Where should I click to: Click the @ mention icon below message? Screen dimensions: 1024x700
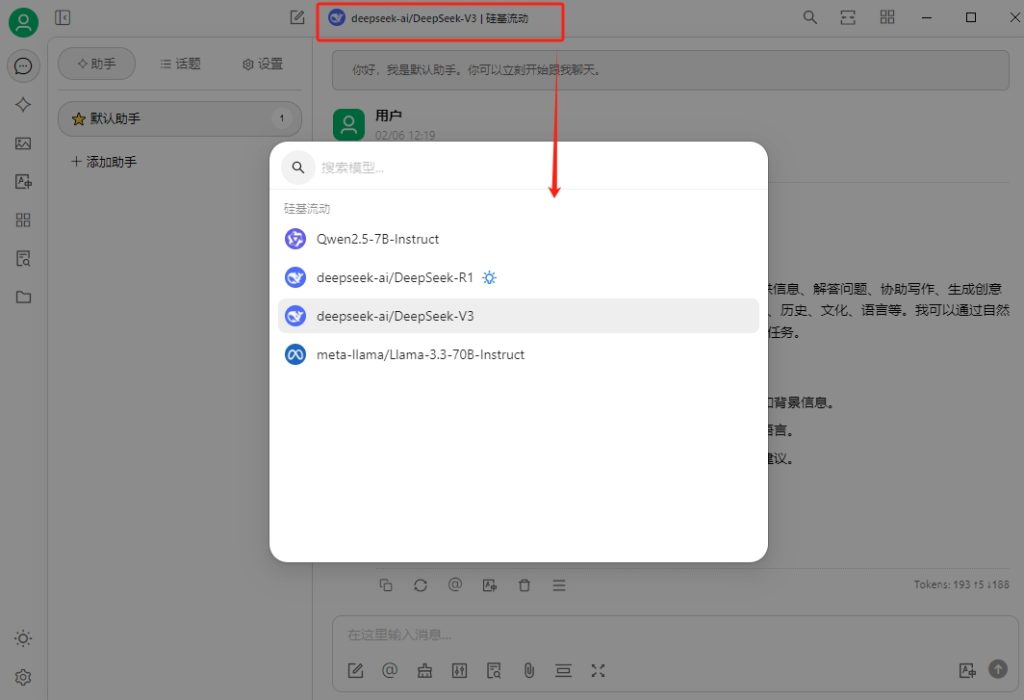coord(455,584)
